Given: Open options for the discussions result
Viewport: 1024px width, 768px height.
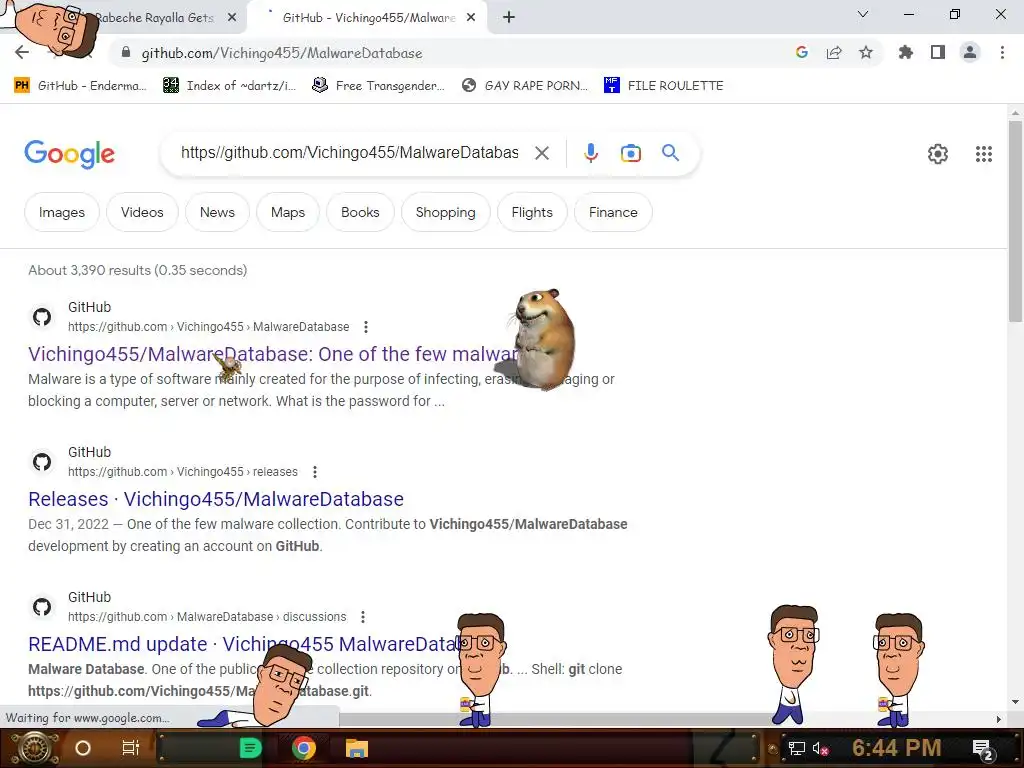Looking at the screenshot, I should pos(363,616).
